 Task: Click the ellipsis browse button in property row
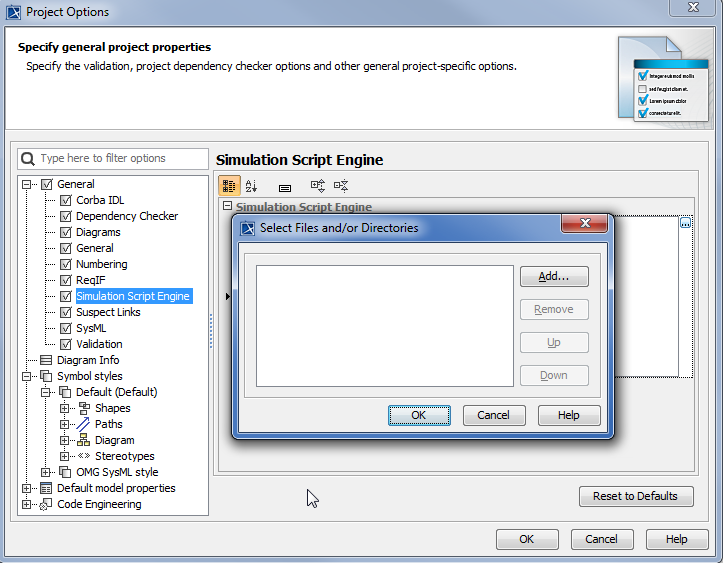tap(685, 223)
